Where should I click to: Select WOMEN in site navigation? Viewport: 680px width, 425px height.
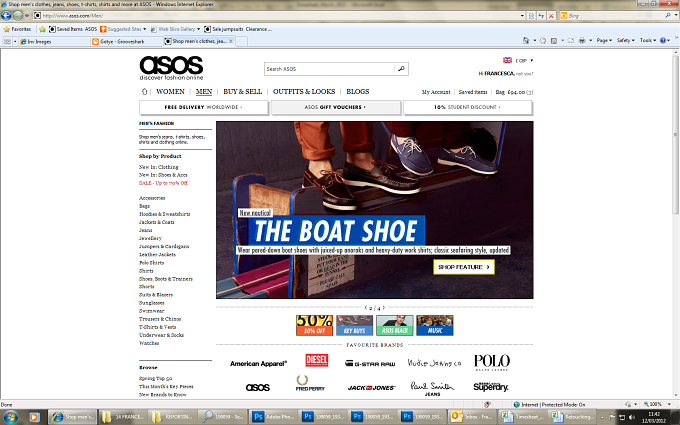[x=170, y=92]
